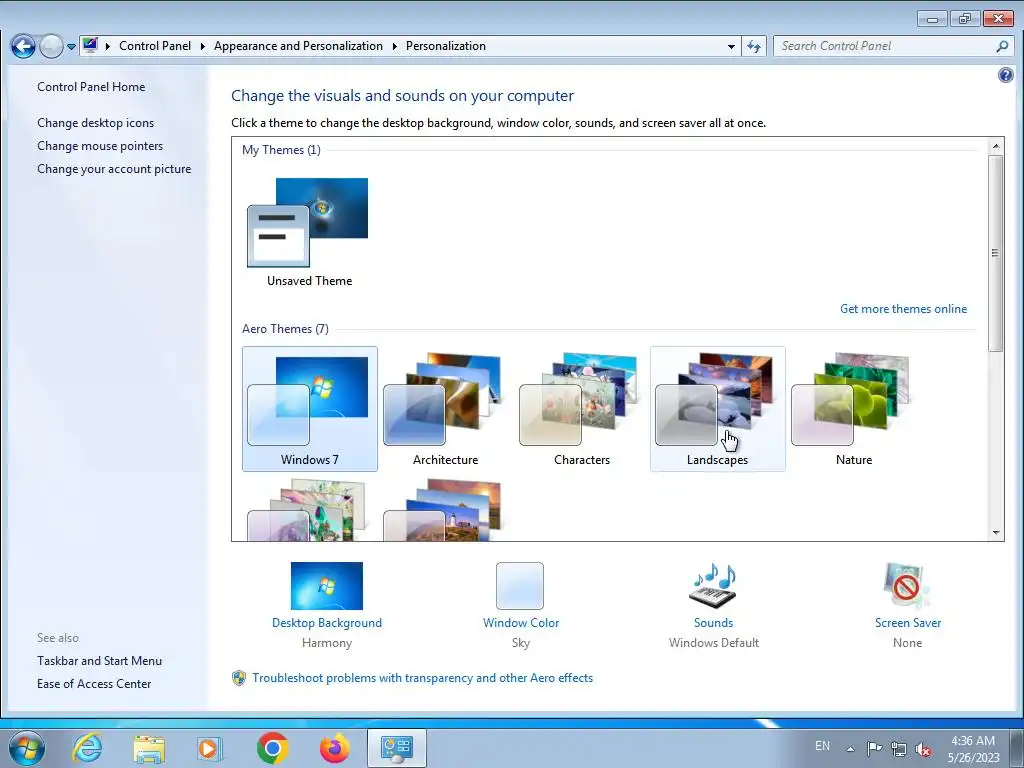Image resolution: width=1024 pixels, height=768 pixels.
Task: Click the Desktop Background link text
Action: [327, 623]
